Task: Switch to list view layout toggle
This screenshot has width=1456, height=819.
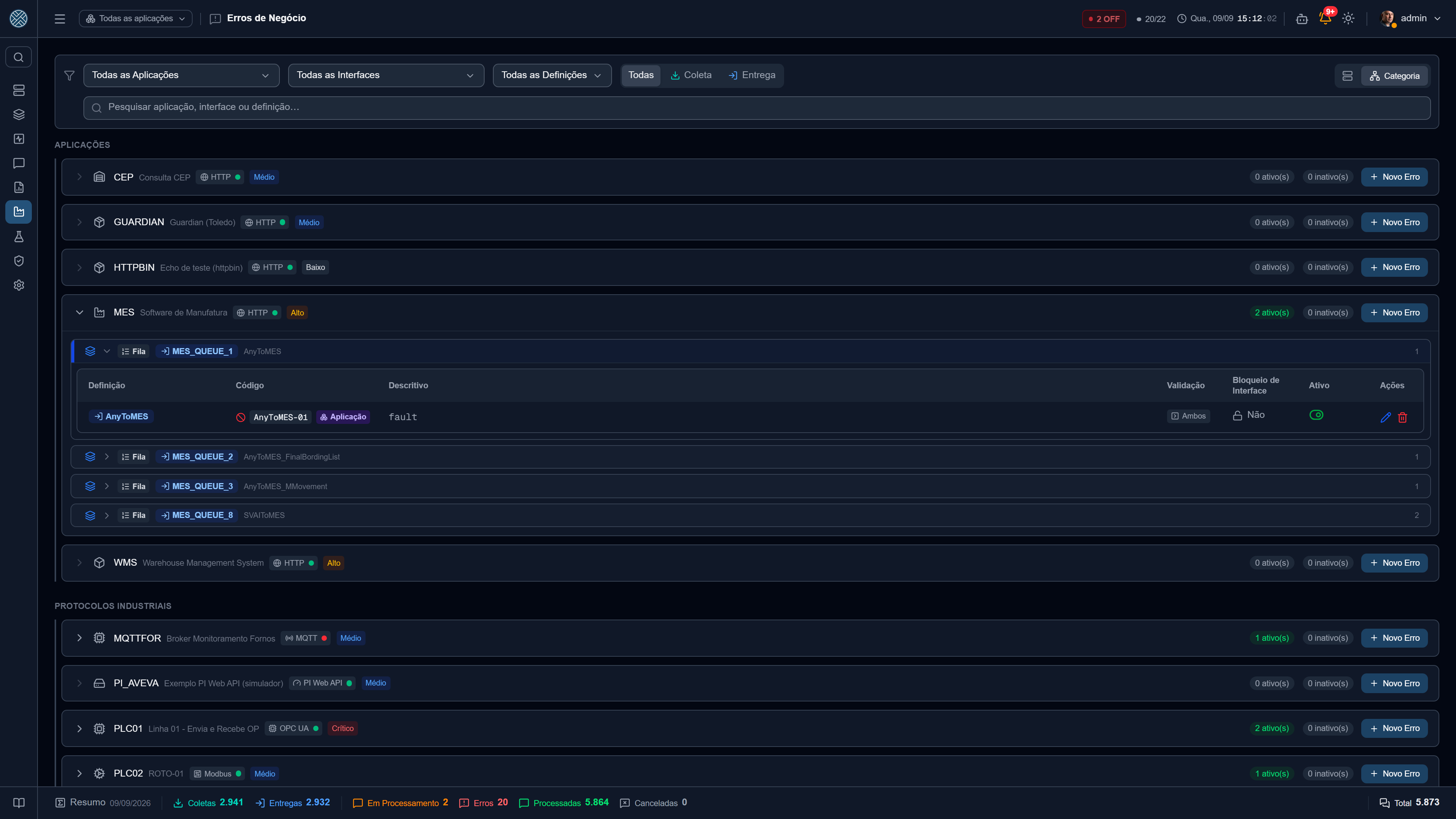Action: click(x=1348, y=76)
